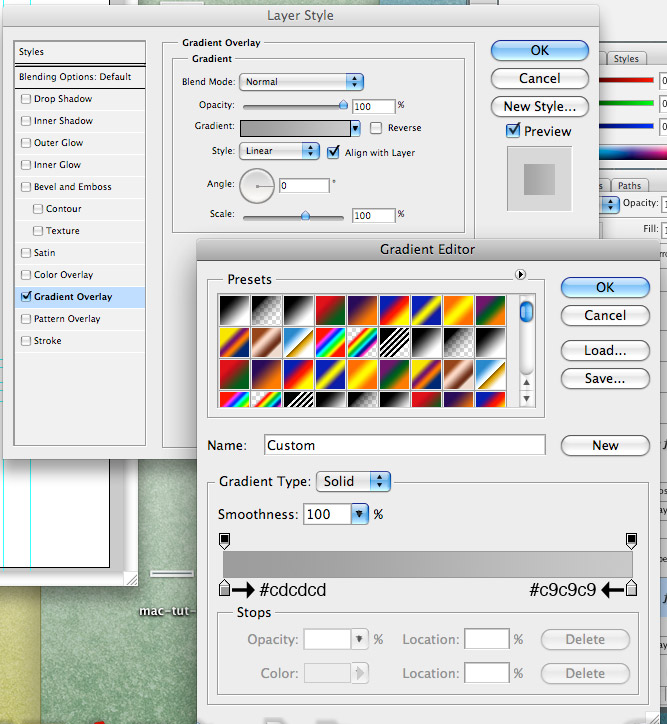Select the right color stop (#c9c9c9)
This screenshot has width=667, height=724.
coord(631,588)
